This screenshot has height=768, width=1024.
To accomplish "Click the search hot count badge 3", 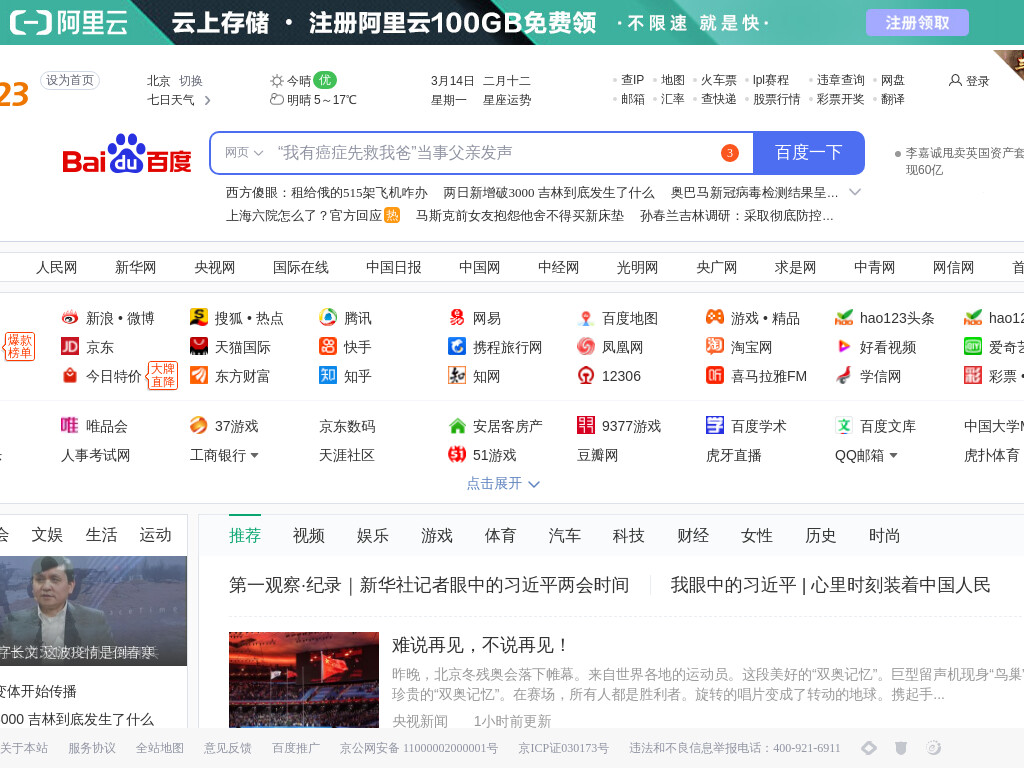I will click(729, 153).
